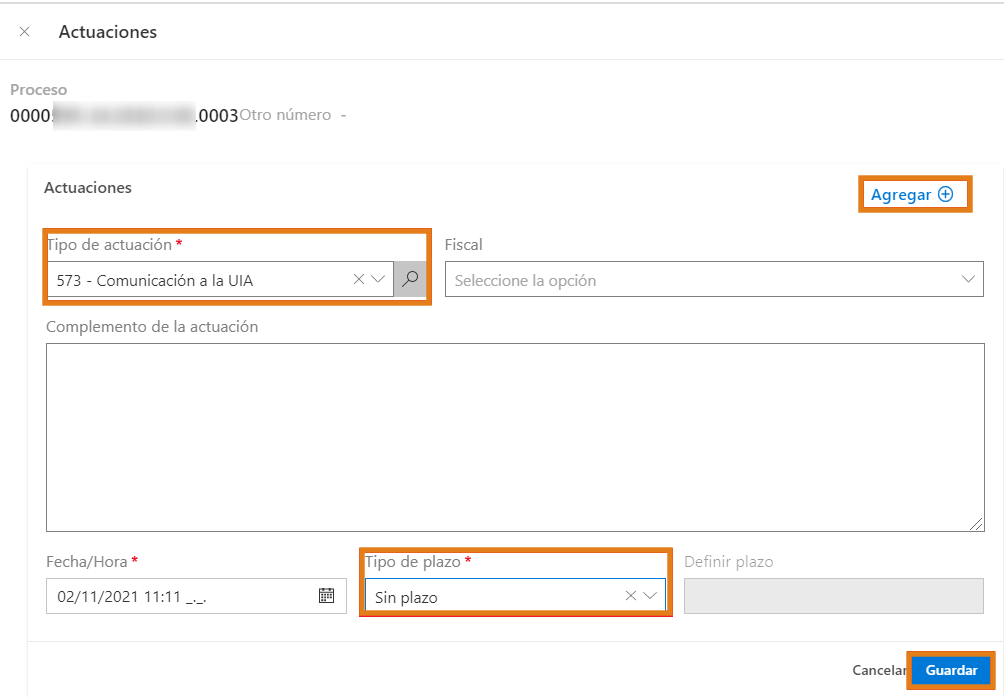Image resolution: width=1004 pixels, height=697 pixels.
Task: Click the Agregar link
Action: [x=900, y=195]
